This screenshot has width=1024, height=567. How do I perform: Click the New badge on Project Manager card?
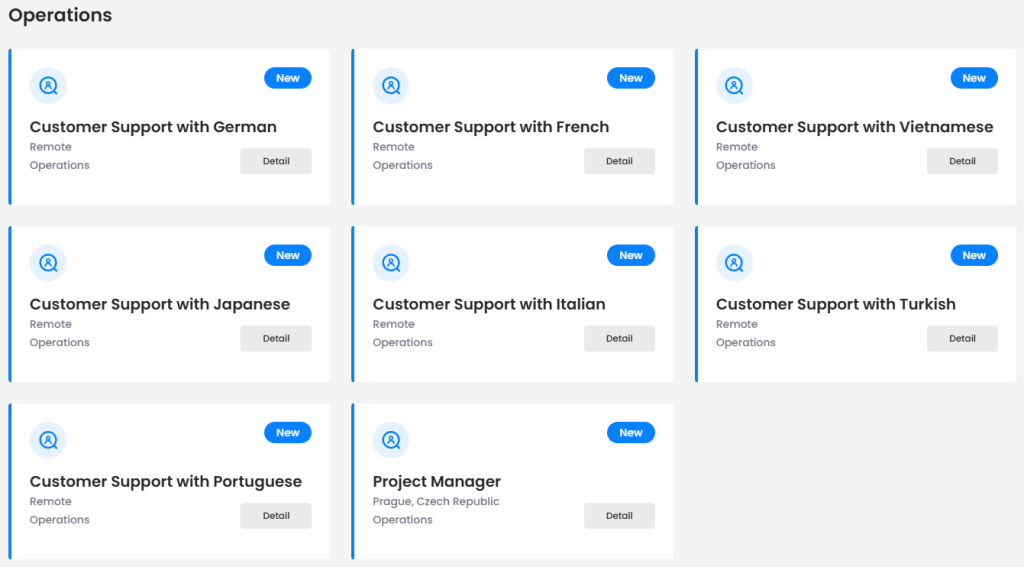tap(631, 433)
